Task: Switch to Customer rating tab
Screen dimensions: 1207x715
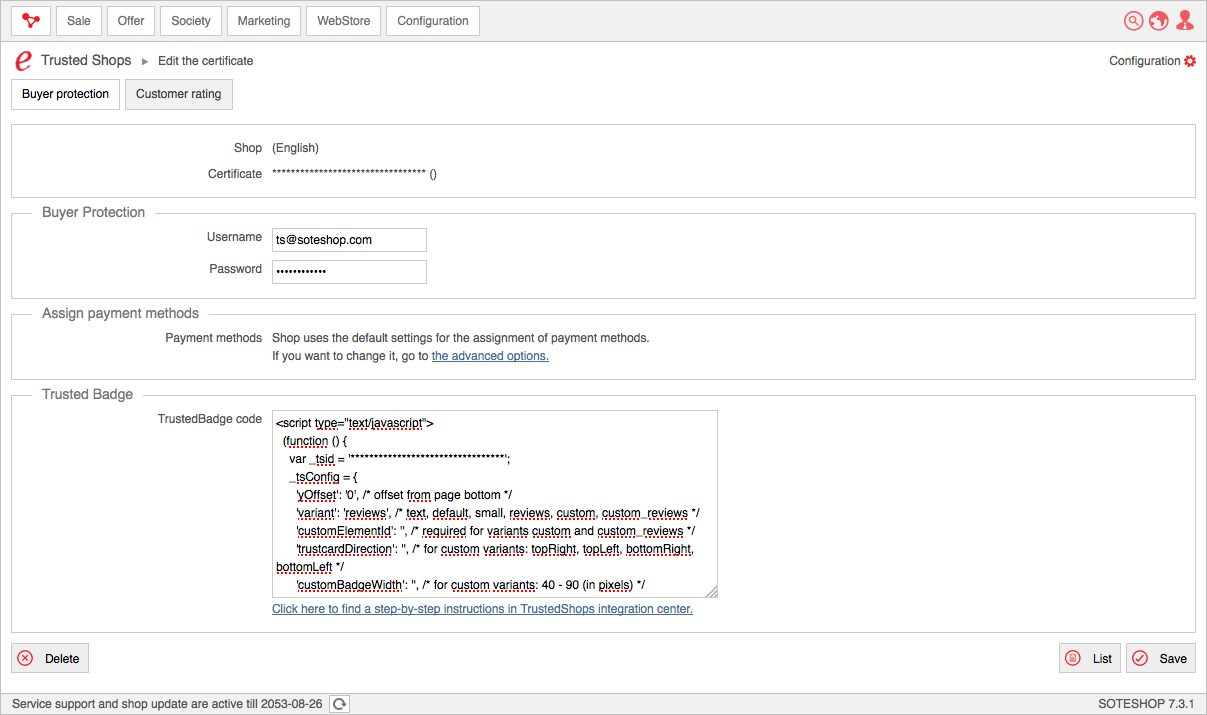Action: tap(179, 94)
